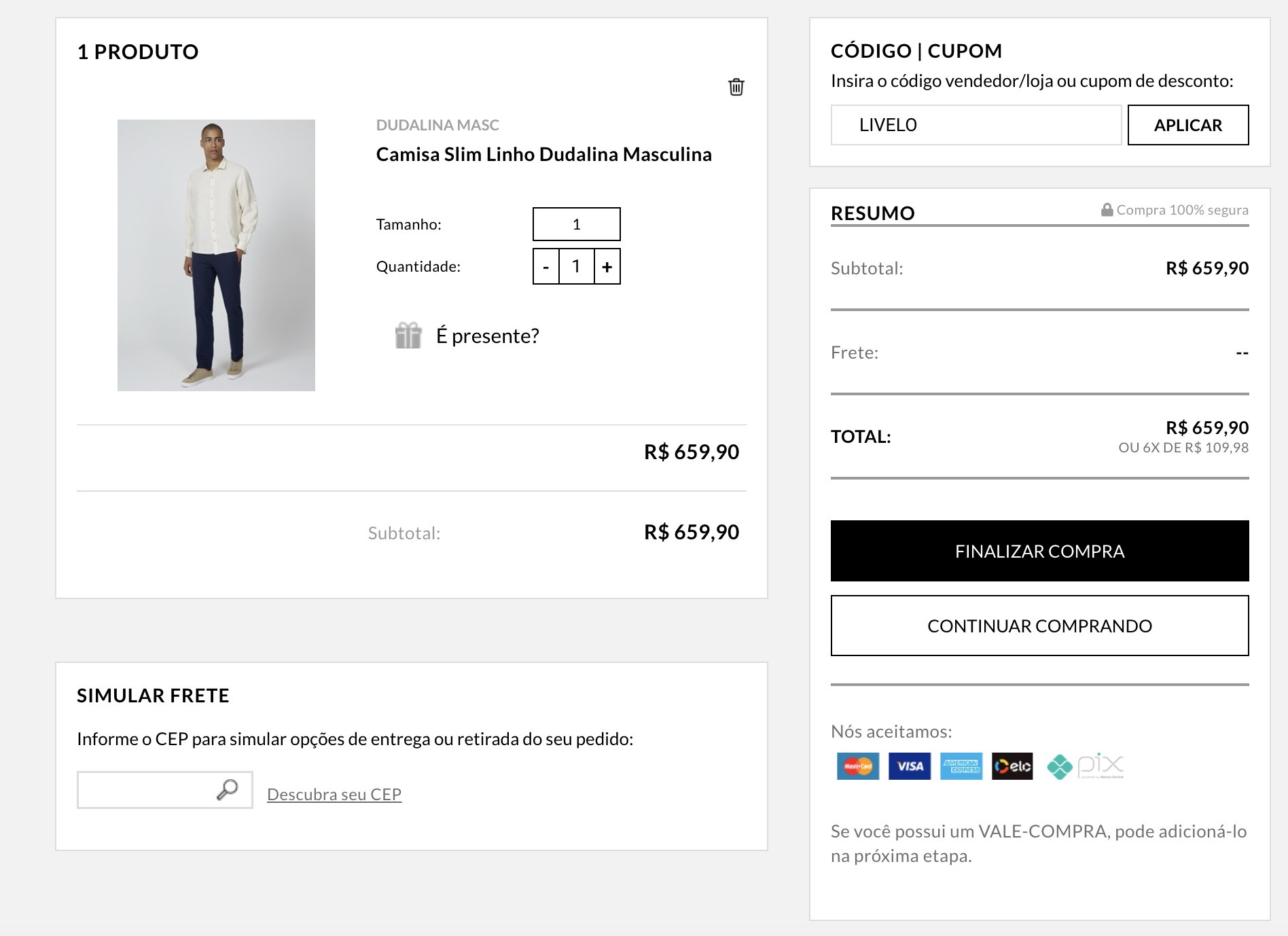
Task: Click the Mastercard payment icon
Action: click(857, 766)
